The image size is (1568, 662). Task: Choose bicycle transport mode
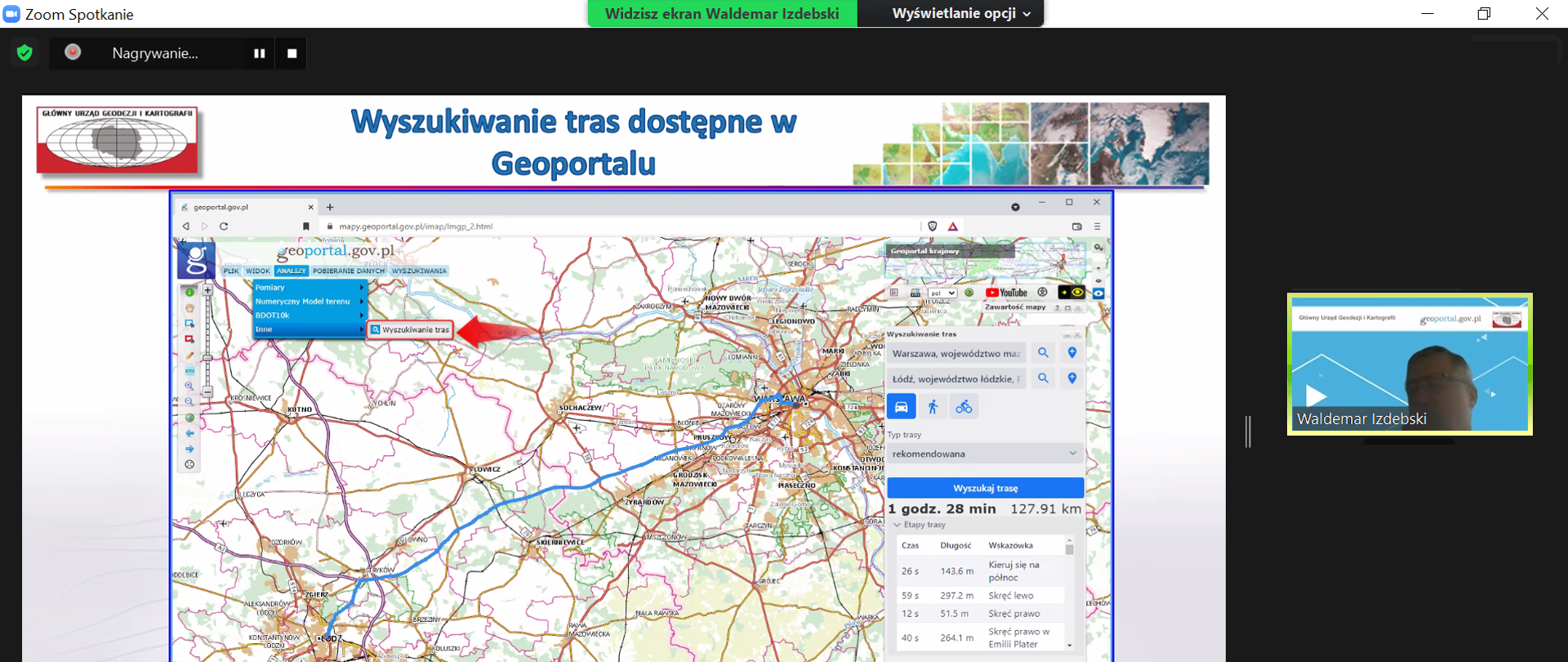coord(964,407)
